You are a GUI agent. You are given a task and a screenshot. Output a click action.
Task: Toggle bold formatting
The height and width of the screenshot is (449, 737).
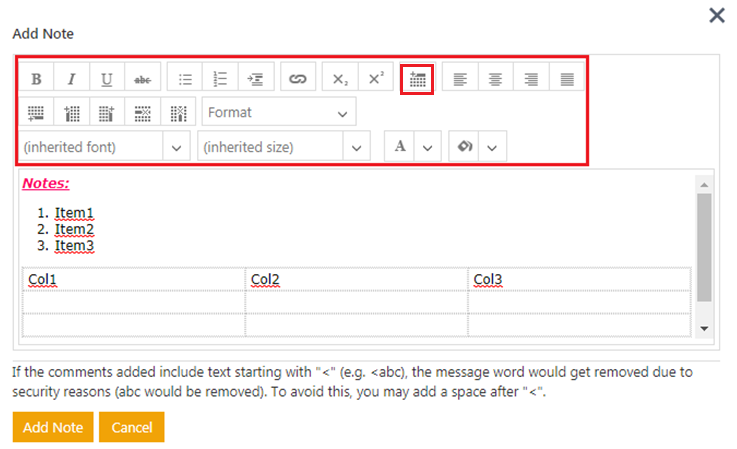pos(36,78)
